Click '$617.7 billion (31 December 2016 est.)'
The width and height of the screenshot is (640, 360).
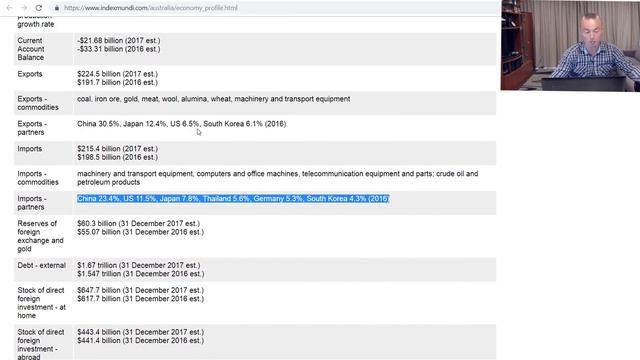(140, 299)
